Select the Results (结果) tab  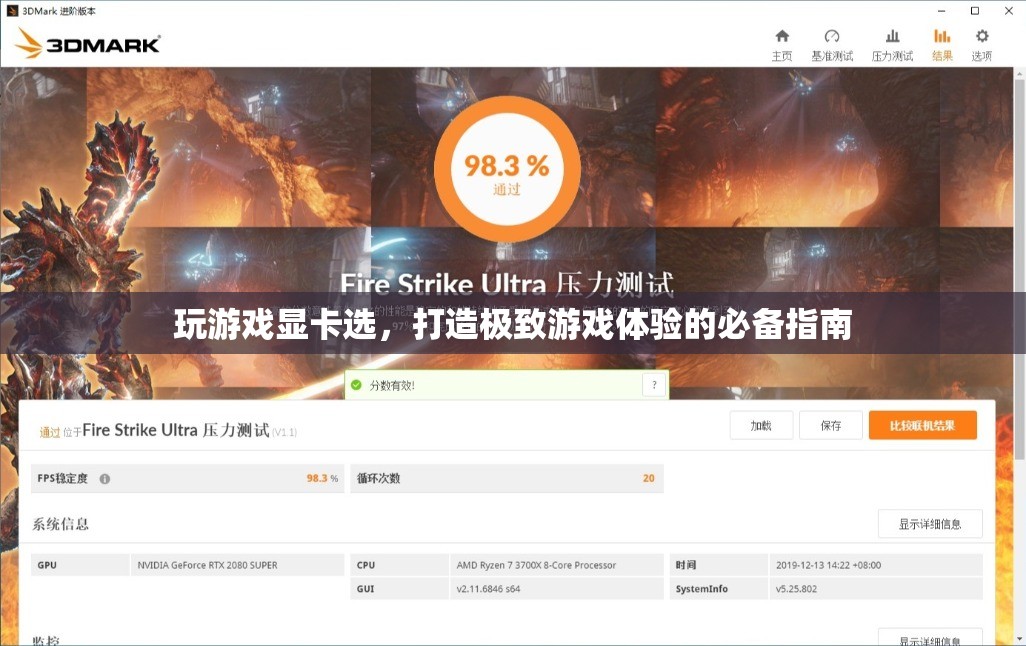942,45
